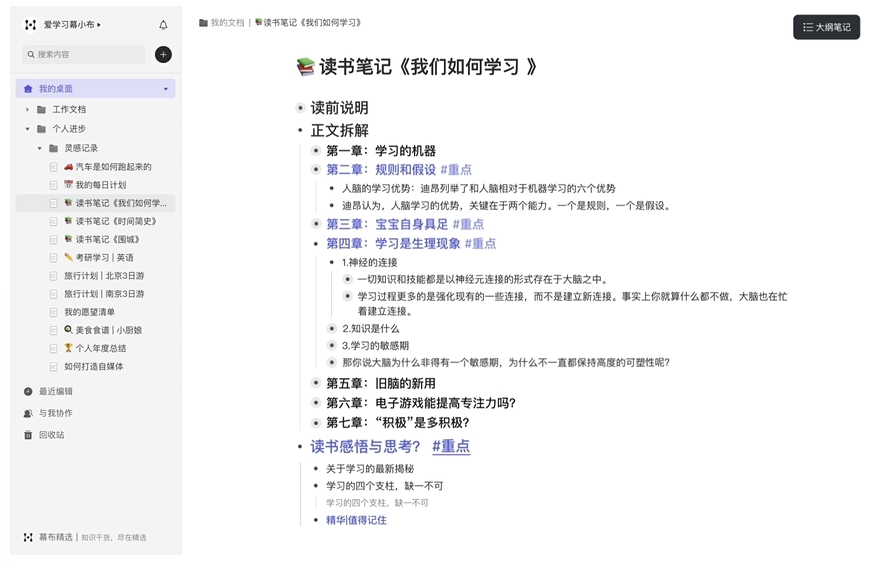
Task: Collapse the 我的桌面 dropdown arrow
Action: [x=166, y=89]
